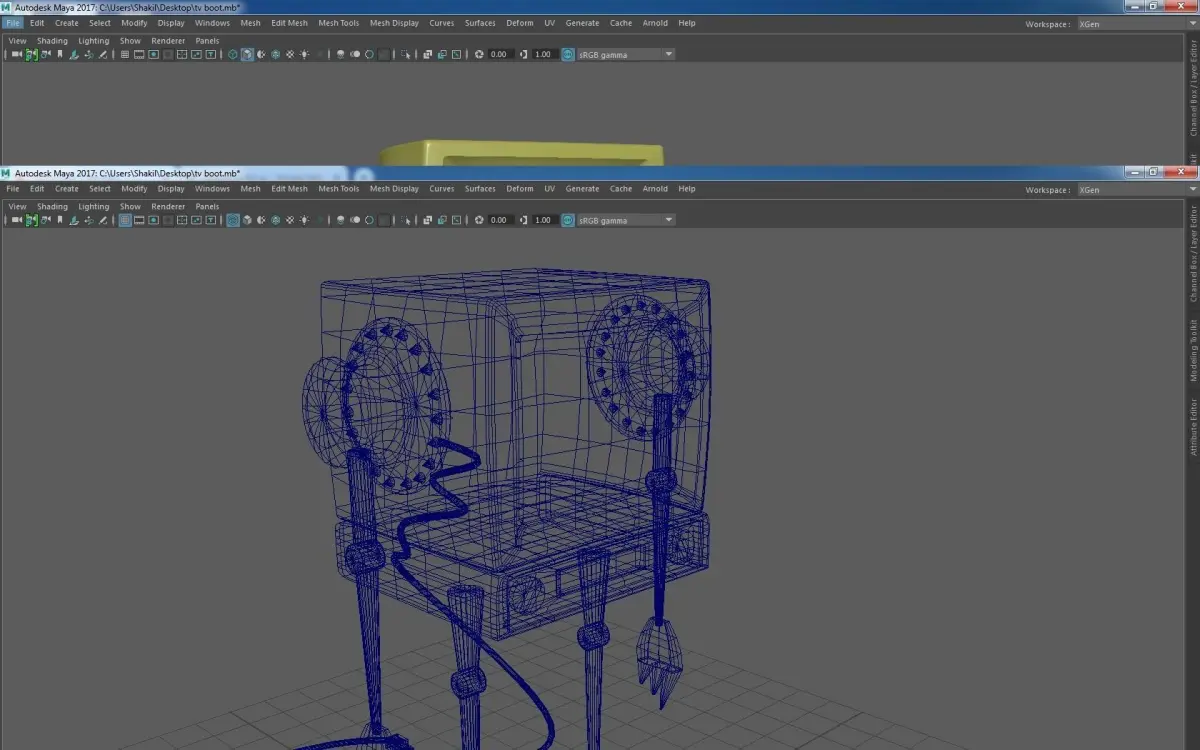Toggle the Grid display in front window
The image size is (1200, 750).
click(x=125, y=220)
